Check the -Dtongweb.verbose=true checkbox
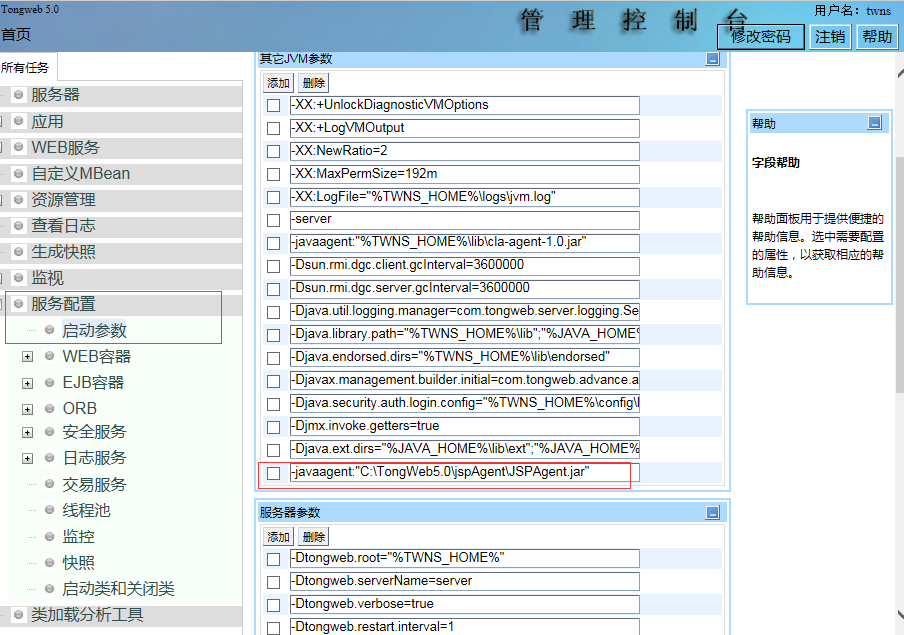 274,605
